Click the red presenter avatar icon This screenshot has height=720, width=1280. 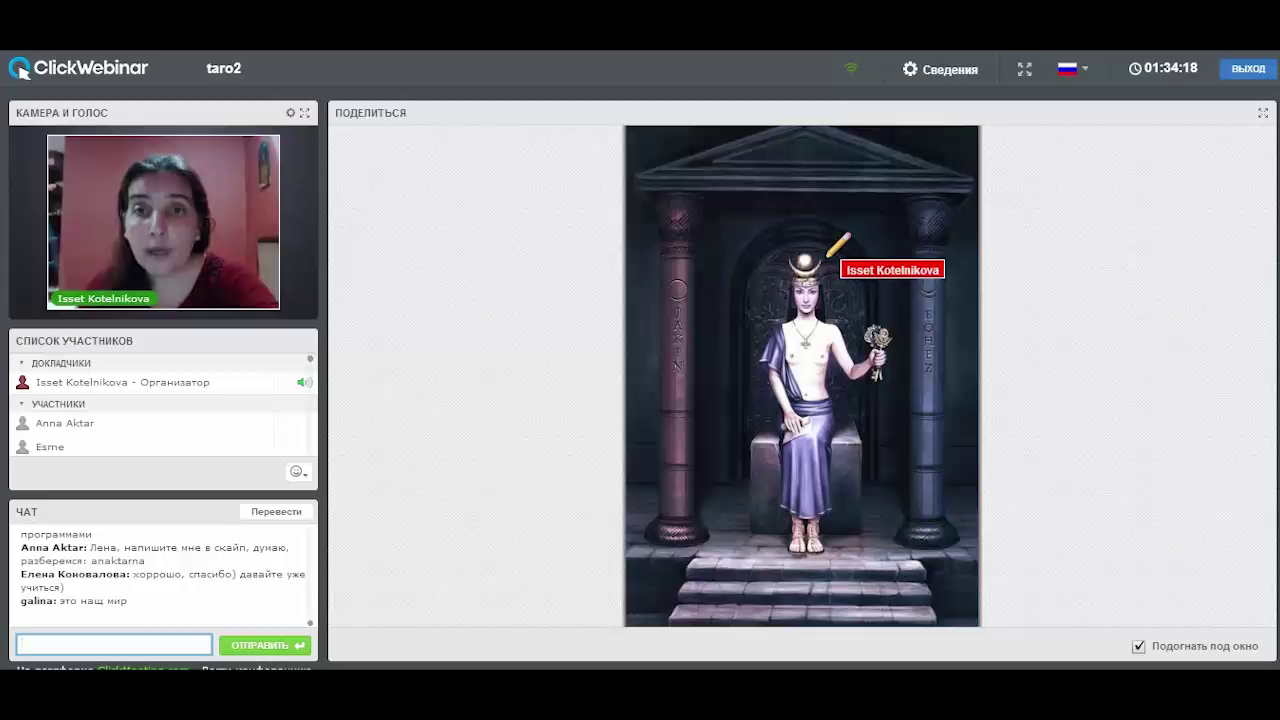[22, 382]
